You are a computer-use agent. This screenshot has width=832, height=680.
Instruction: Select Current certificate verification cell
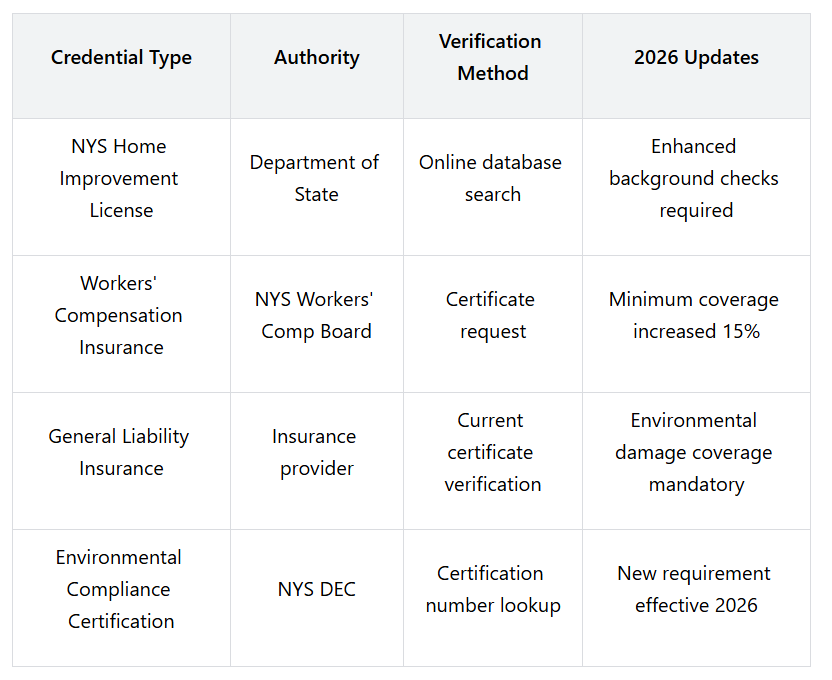coord(491,452)
